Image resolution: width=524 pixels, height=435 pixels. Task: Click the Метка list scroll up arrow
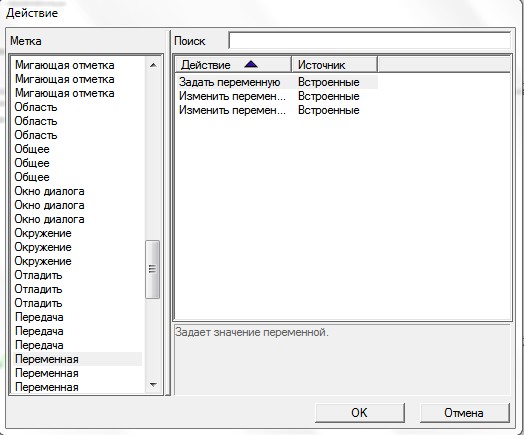click(153, 65)
